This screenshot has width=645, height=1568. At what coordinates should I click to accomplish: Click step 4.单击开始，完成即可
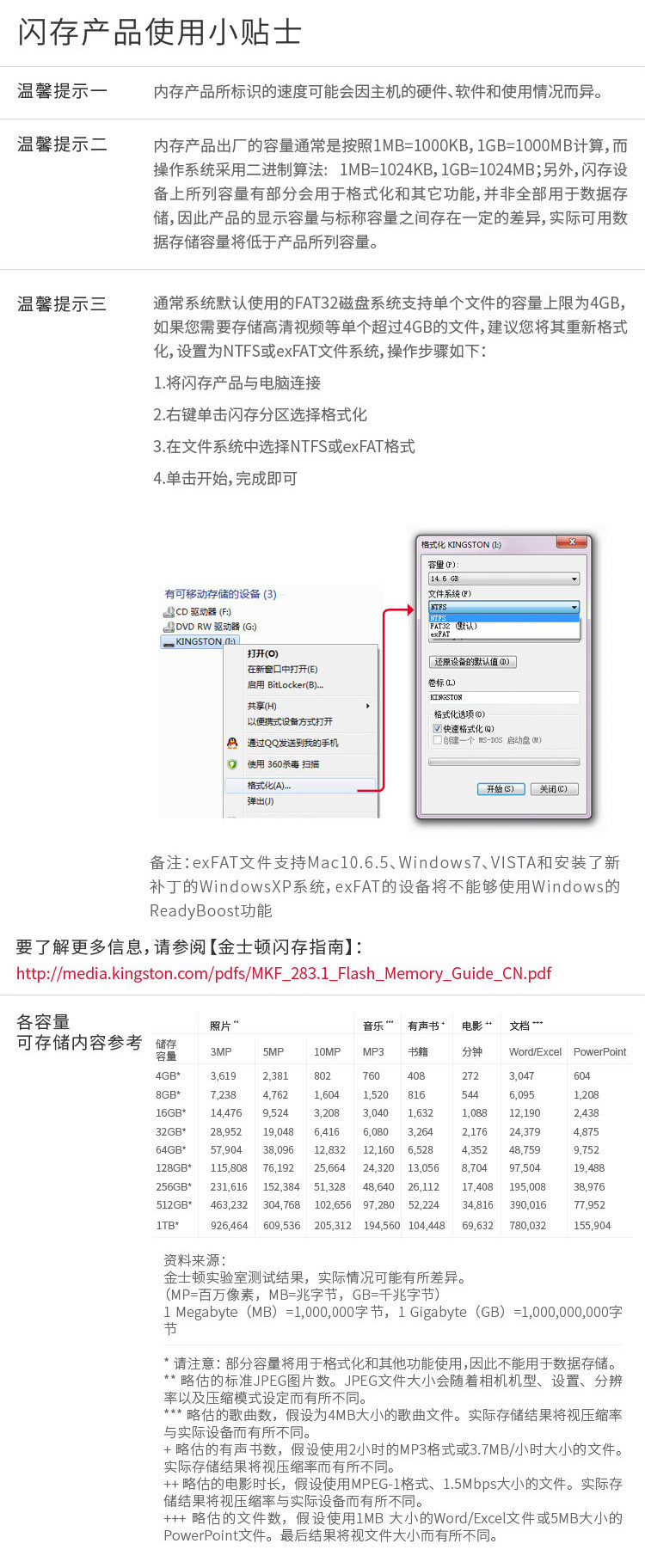225,479
